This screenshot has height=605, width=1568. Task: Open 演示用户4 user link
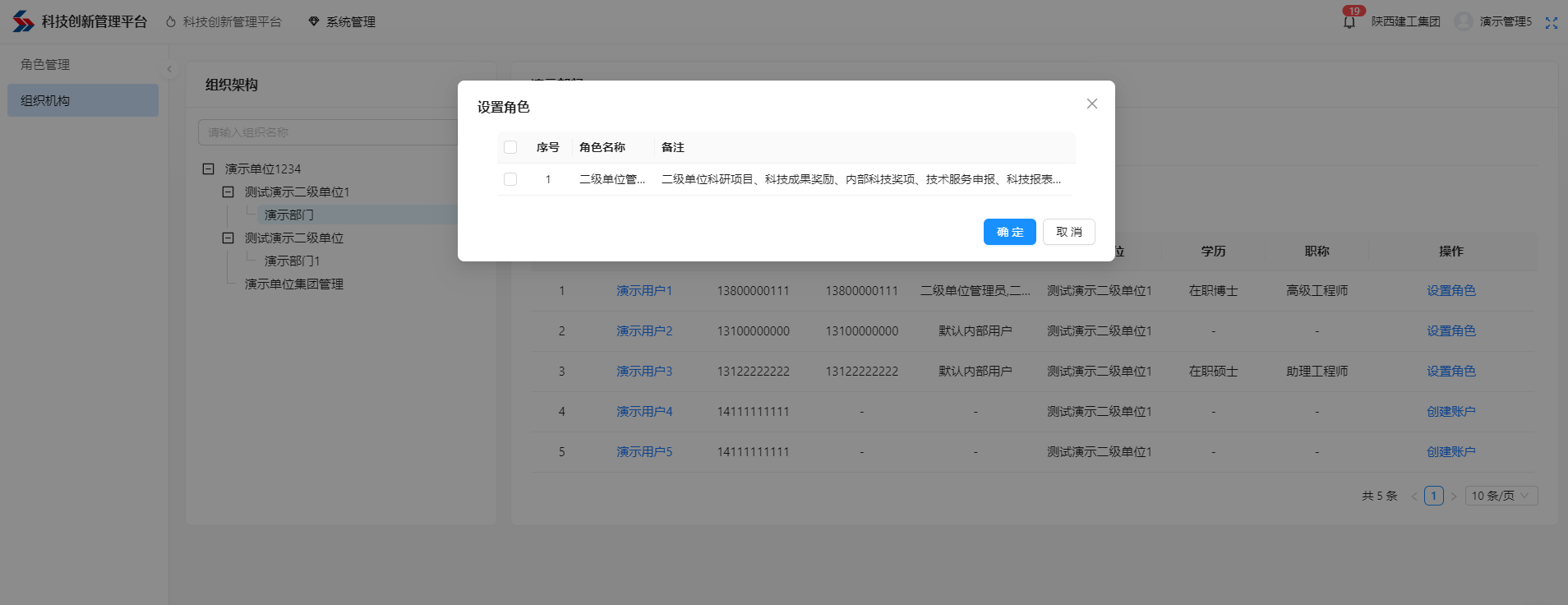[x=644, y=411]
